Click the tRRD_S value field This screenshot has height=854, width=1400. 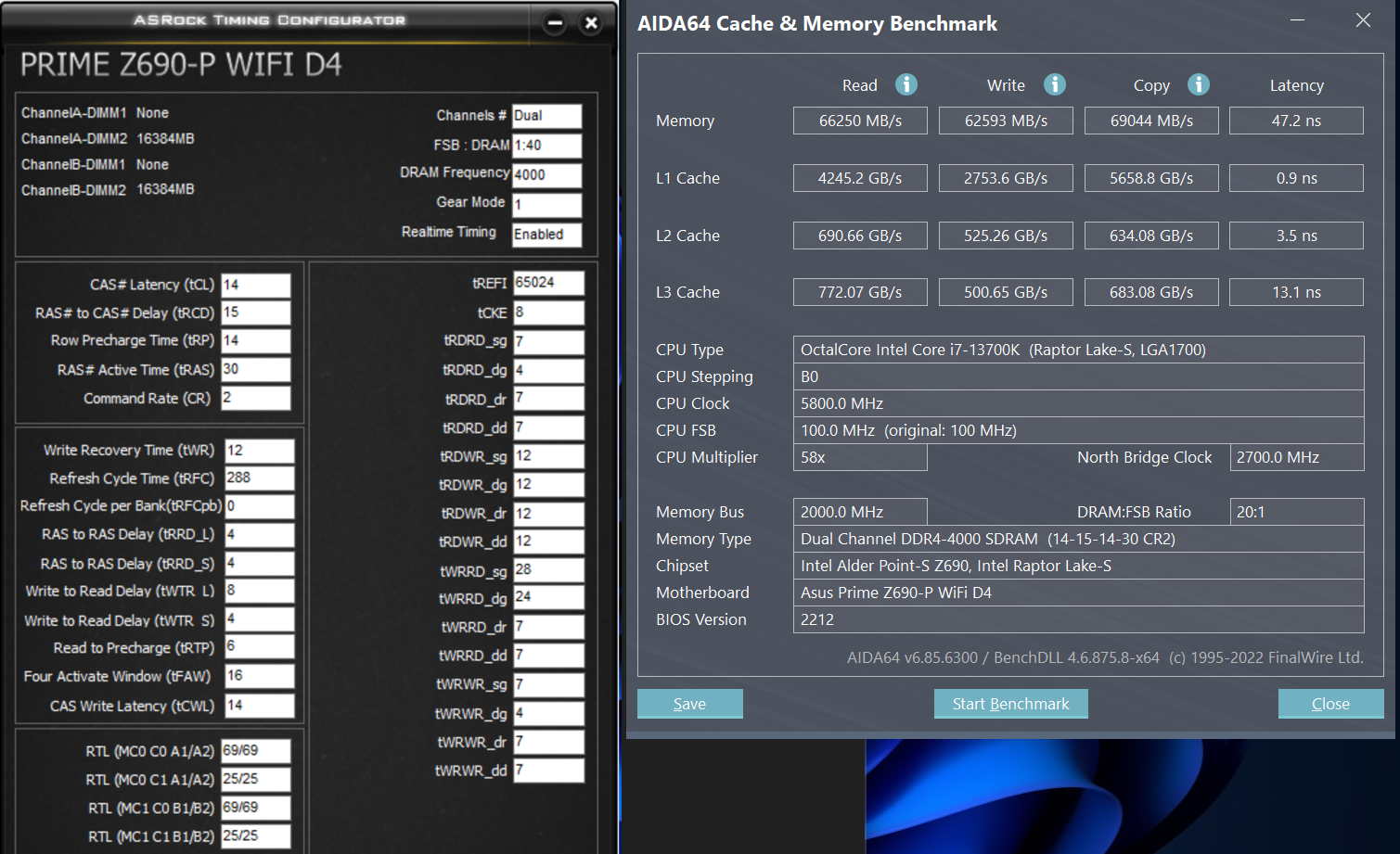[x=260, y=564]
